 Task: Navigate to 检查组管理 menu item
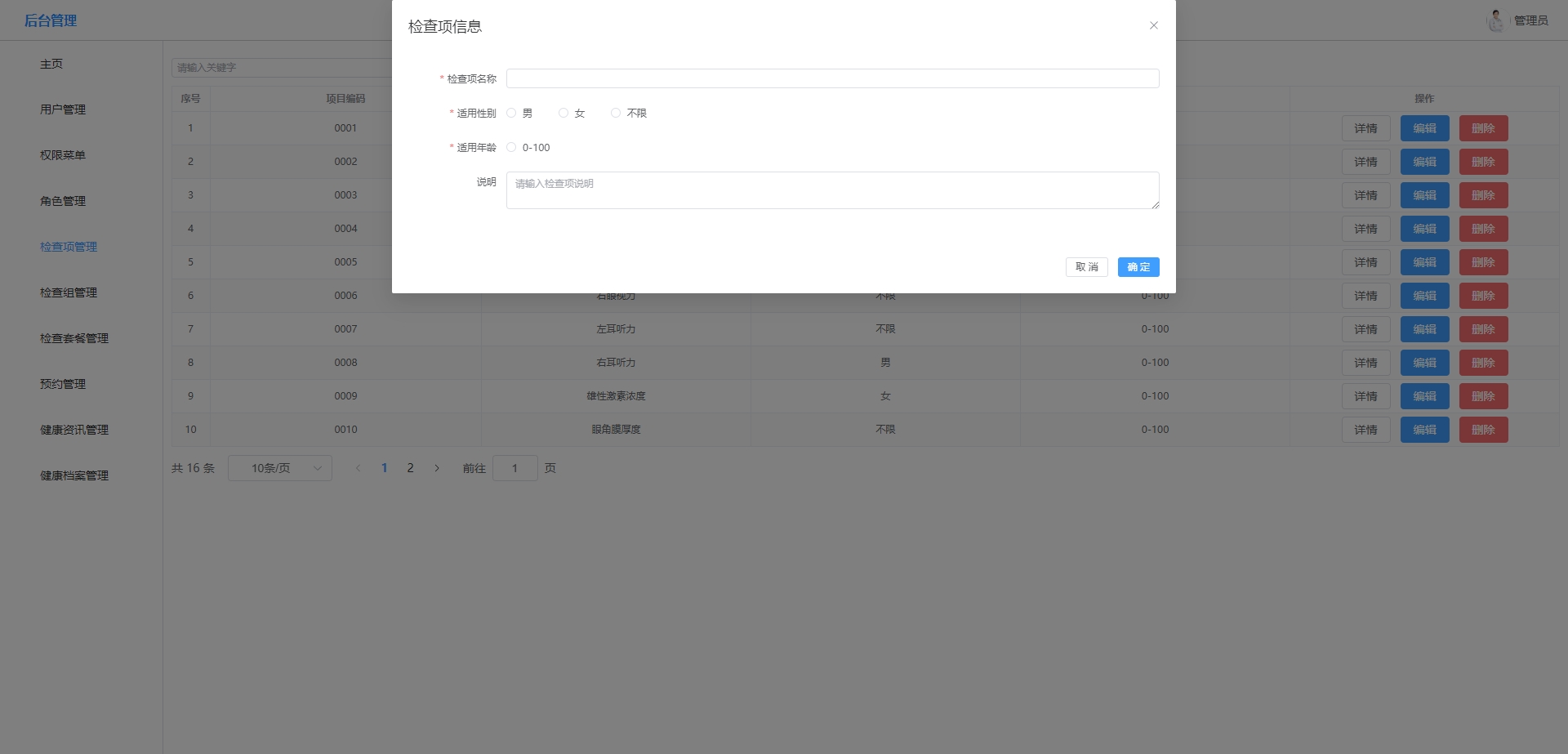coord(69,292)
